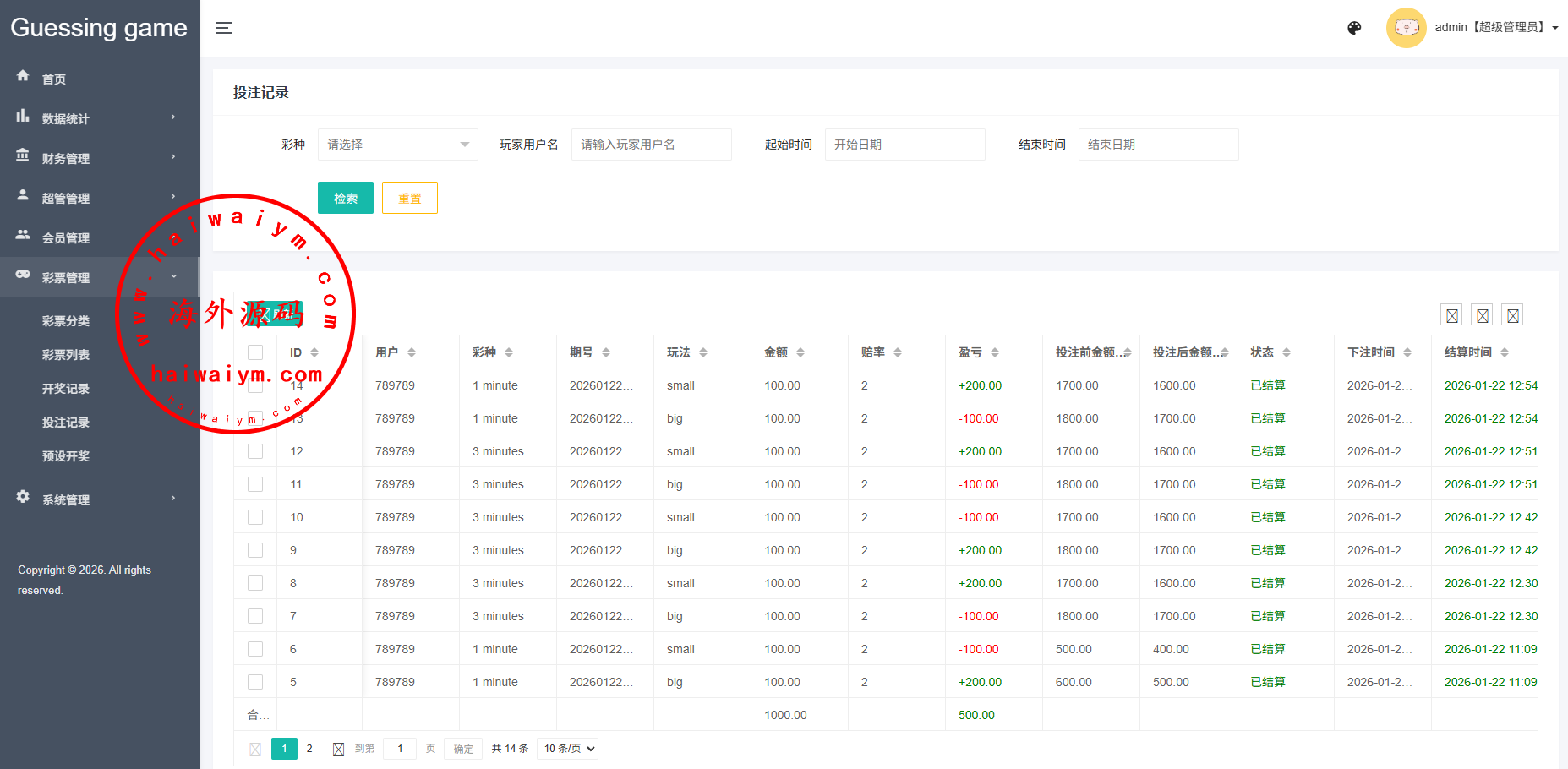This screenshot has height=769, width=1568.
Task: Click the bank icon for 财务管理
Action: pos(23,155)
